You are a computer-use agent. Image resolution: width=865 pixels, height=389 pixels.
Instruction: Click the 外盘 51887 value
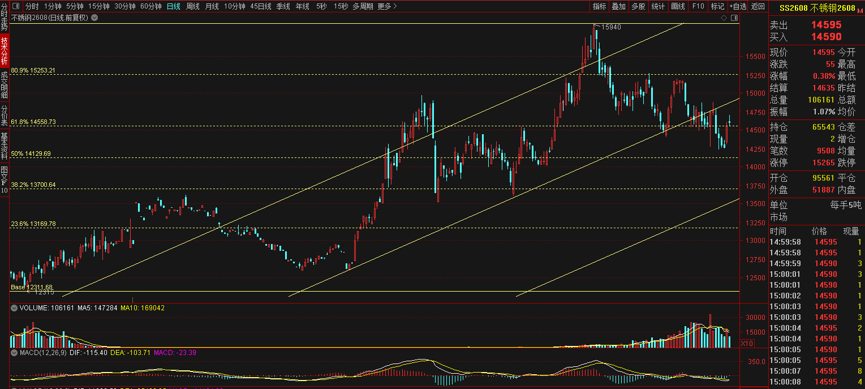[825, 189]
